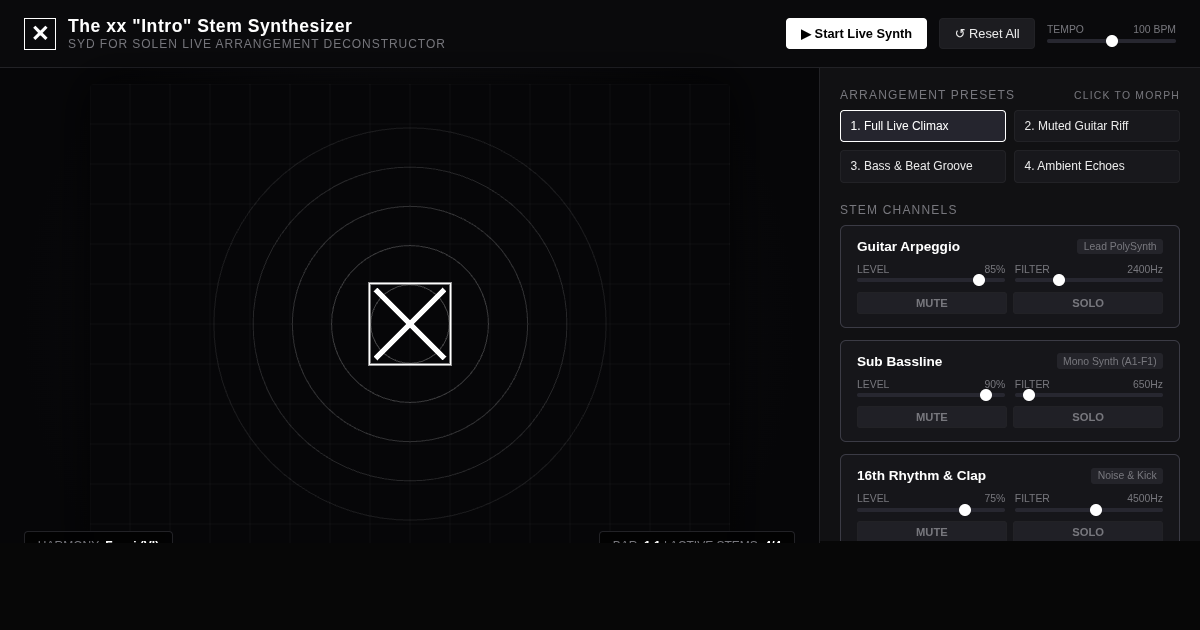
Task: Click the Sub Bassline channel title
Action: point(899,362)
